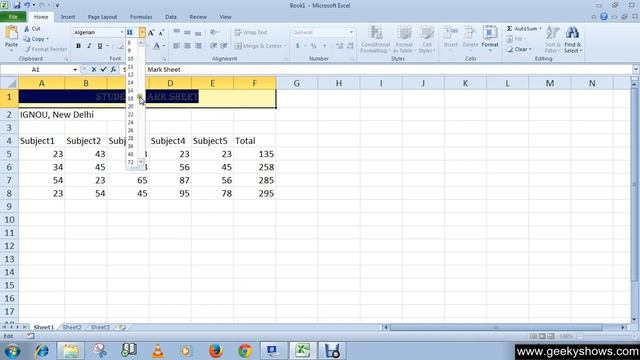Apply the Accounting dollar format
The image size is (640, 360).
pos(298,46)
